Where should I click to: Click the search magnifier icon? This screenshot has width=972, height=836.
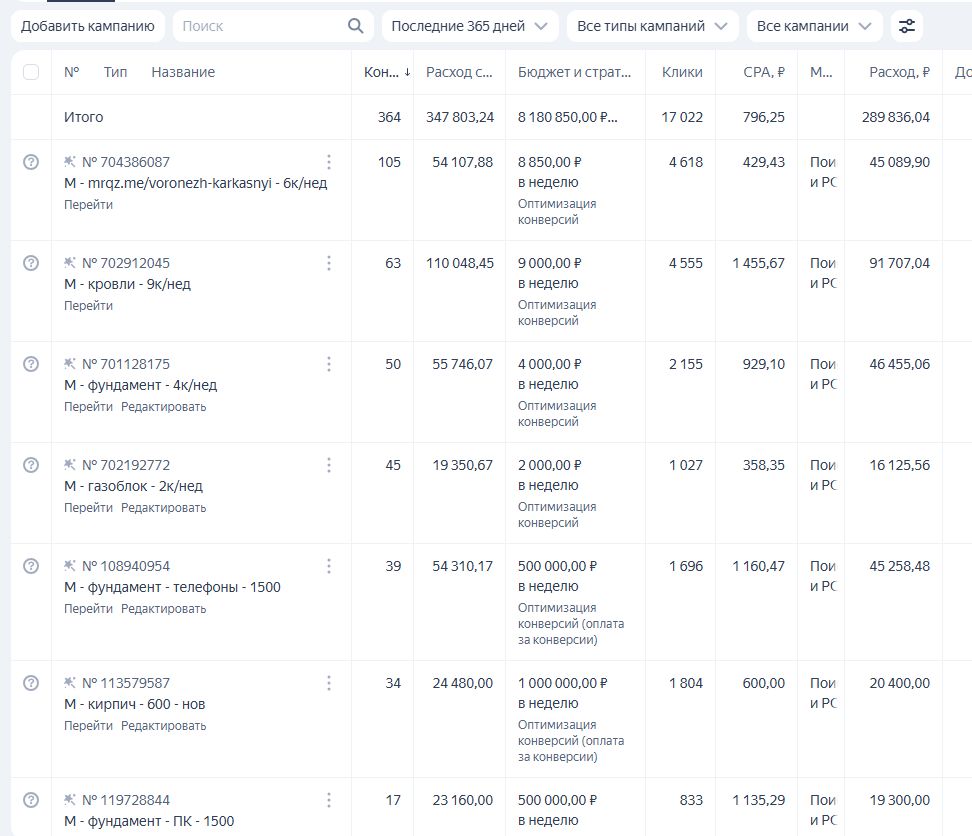[355, 26]
